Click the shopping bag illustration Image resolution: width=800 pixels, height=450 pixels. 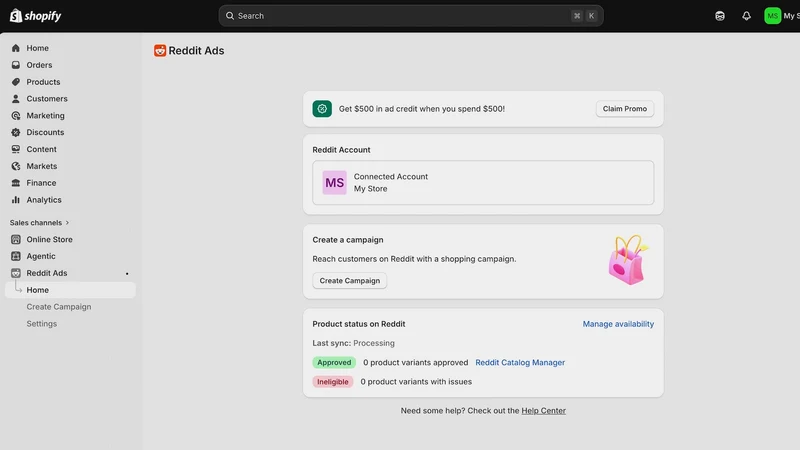pyautogui.click(x=628, y=260)
